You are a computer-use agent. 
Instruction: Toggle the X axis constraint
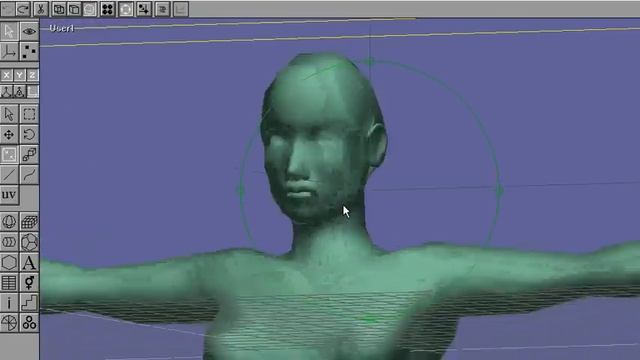[7, 75]
